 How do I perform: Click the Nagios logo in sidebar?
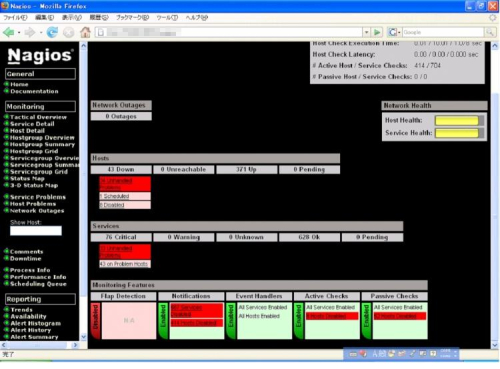40,55
